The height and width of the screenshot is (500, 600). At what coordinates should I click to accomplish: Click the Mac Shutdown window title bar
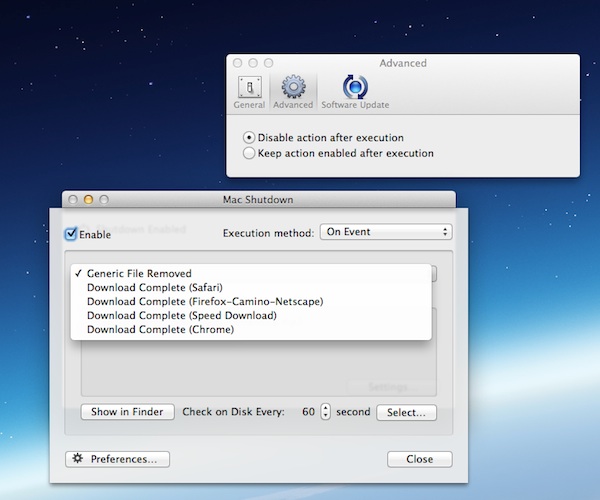[259, 199]
